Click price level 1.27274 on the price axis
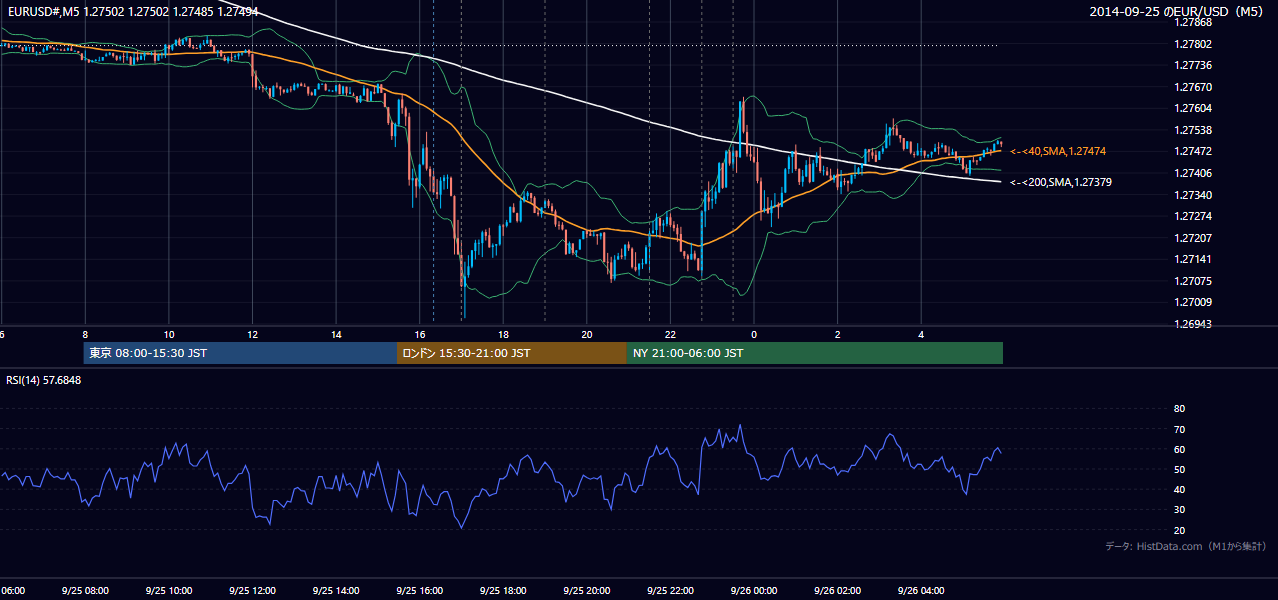 click(x=1192, y=216)
